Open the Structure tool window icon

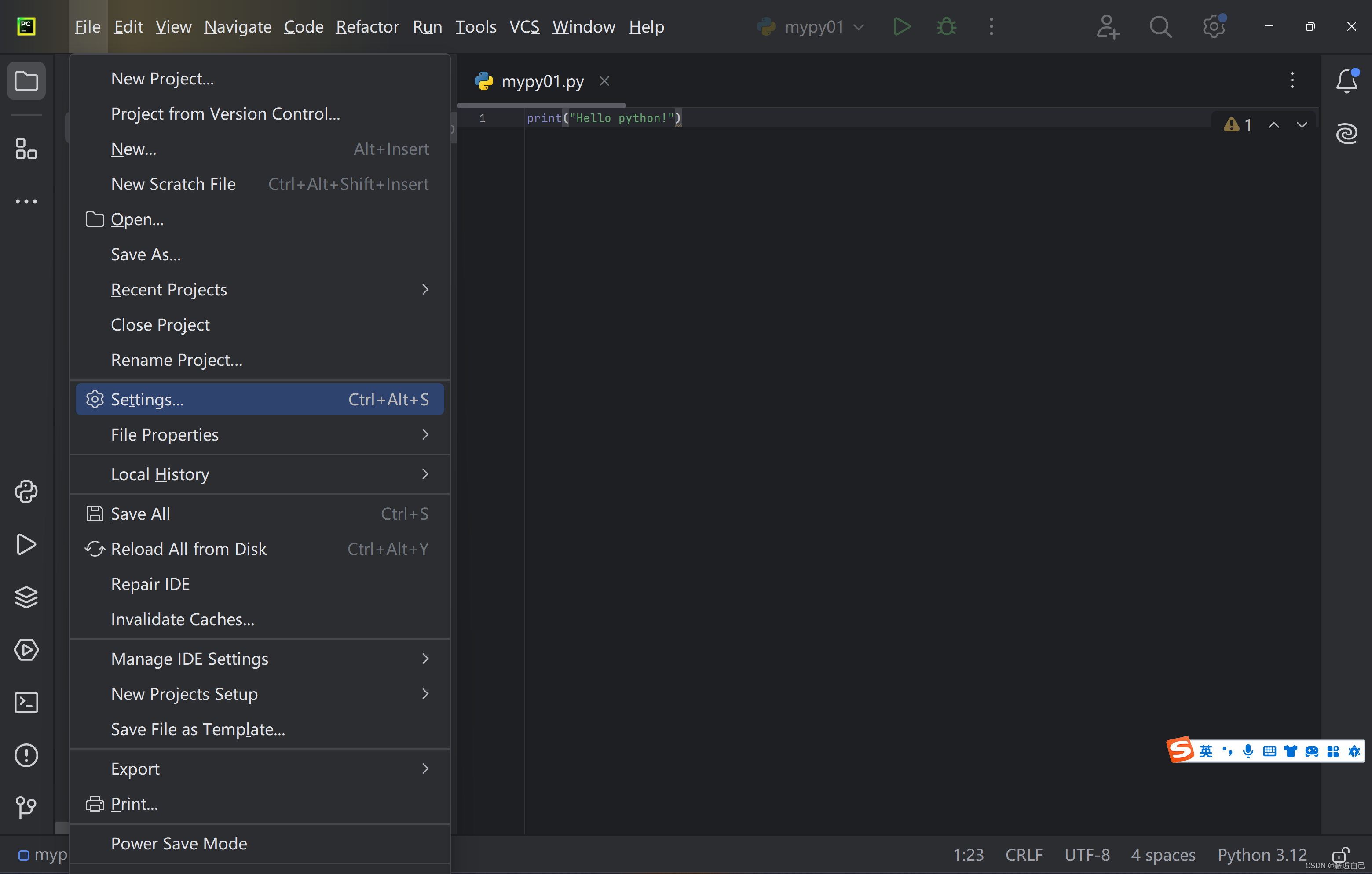26,149
